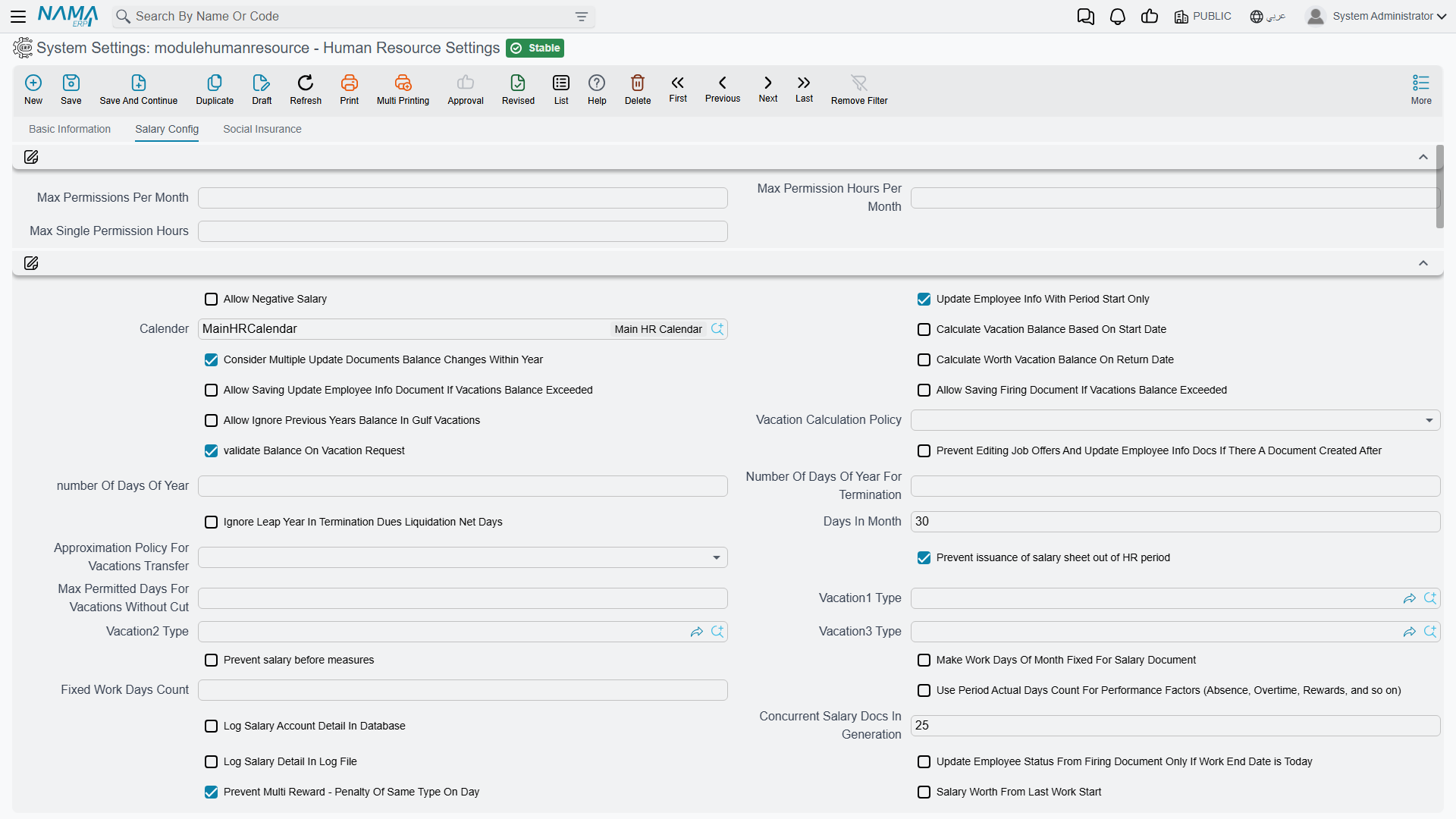Image resolution: width=1456 pixels, height=819 pixels.
Task: Open System Administrator user menu
Action: (1376, 16)
